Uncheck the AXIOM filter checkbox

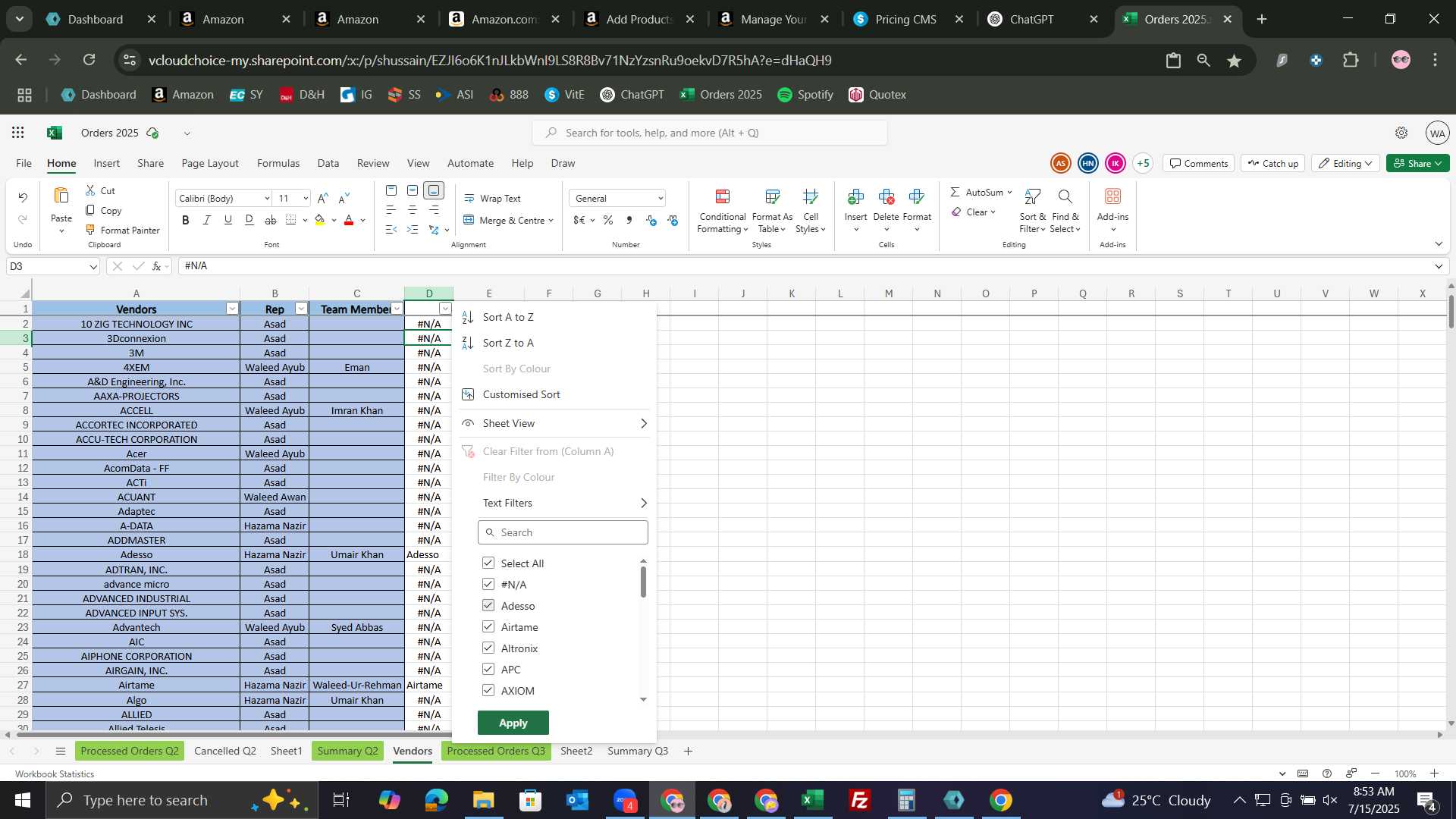point(488,690)
